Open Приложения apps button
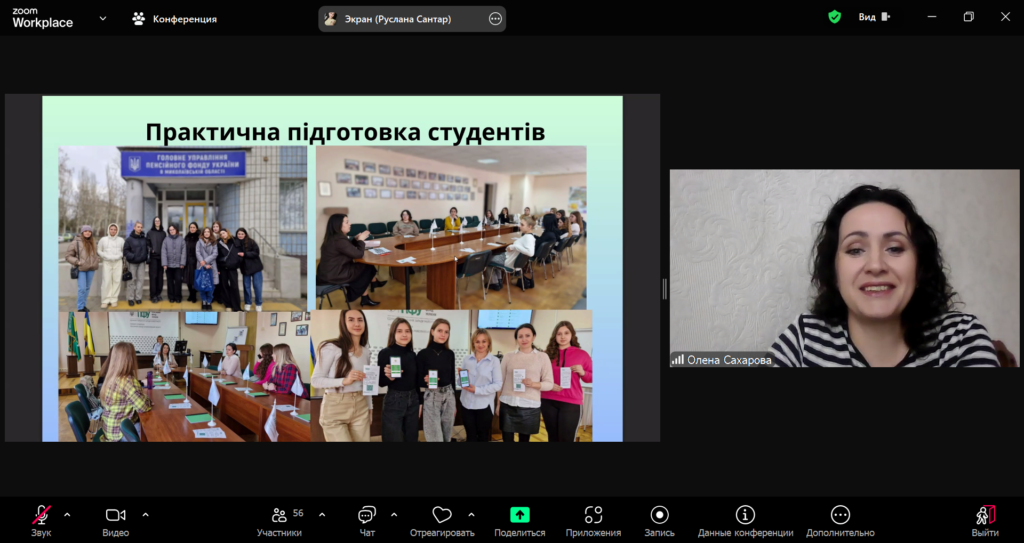This screenshot has width=1024, height=543. [x=593, y=521]
